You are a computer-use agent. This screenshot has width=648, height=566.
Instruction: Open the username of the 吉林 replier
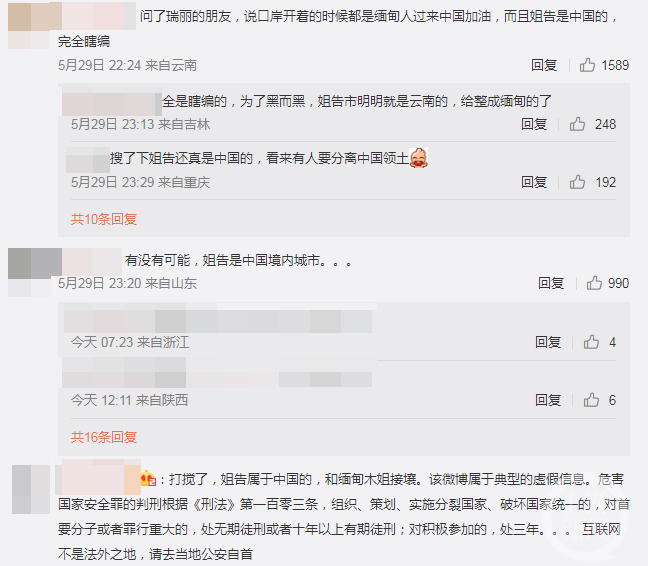click(112, 101)
